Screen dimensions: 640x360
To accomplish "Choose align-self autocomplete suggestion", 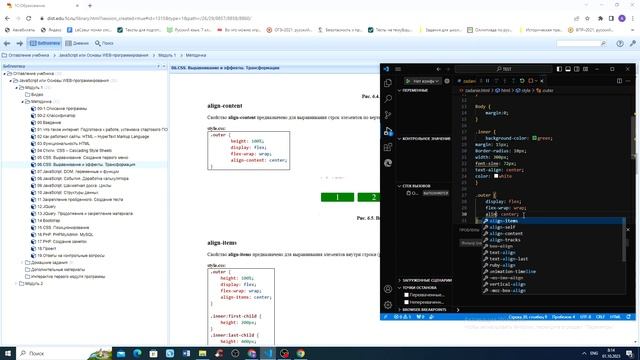I will point(553,227).
